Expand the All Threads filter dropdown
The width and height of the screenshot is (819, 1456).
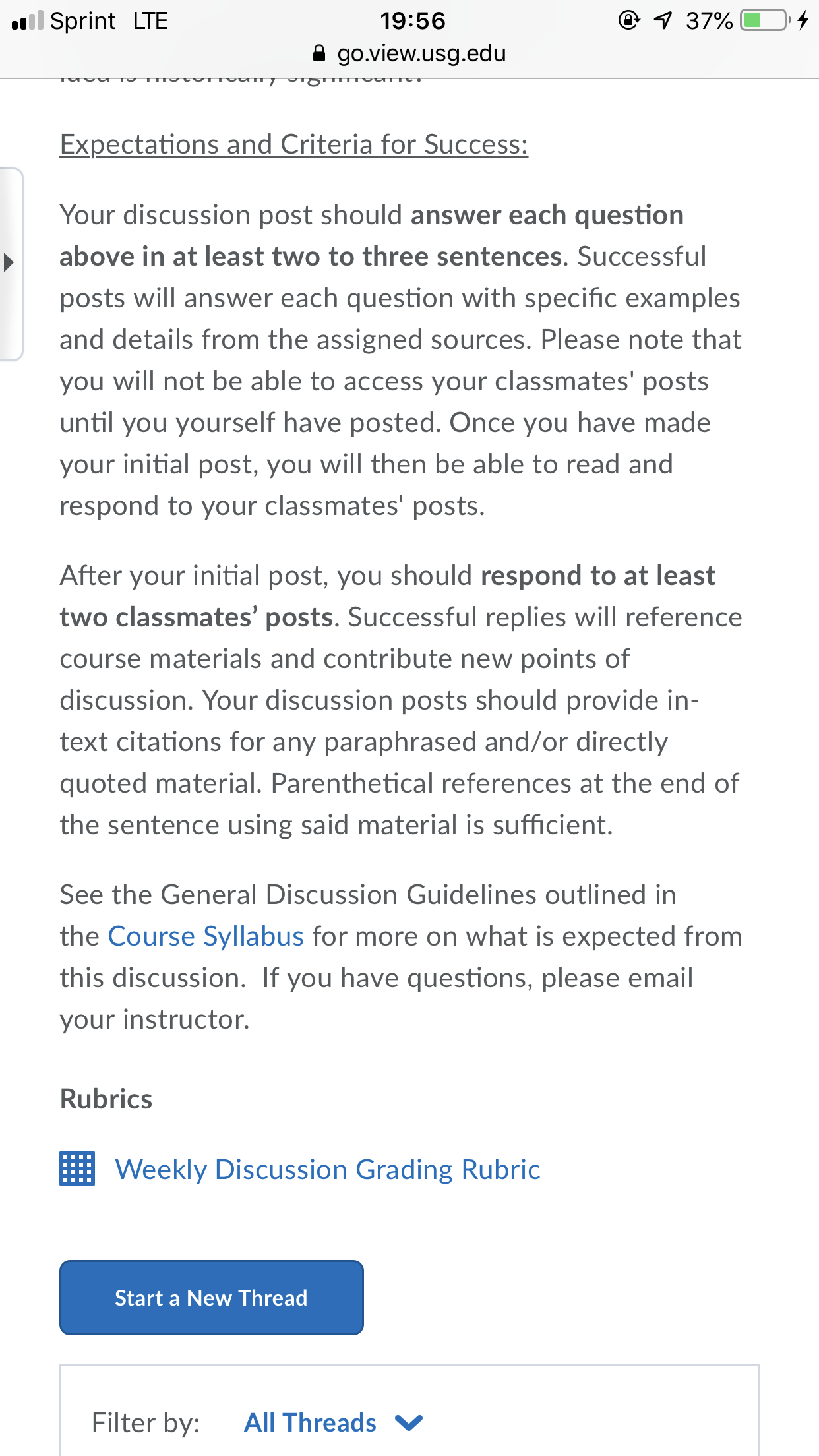[333, 1423]
